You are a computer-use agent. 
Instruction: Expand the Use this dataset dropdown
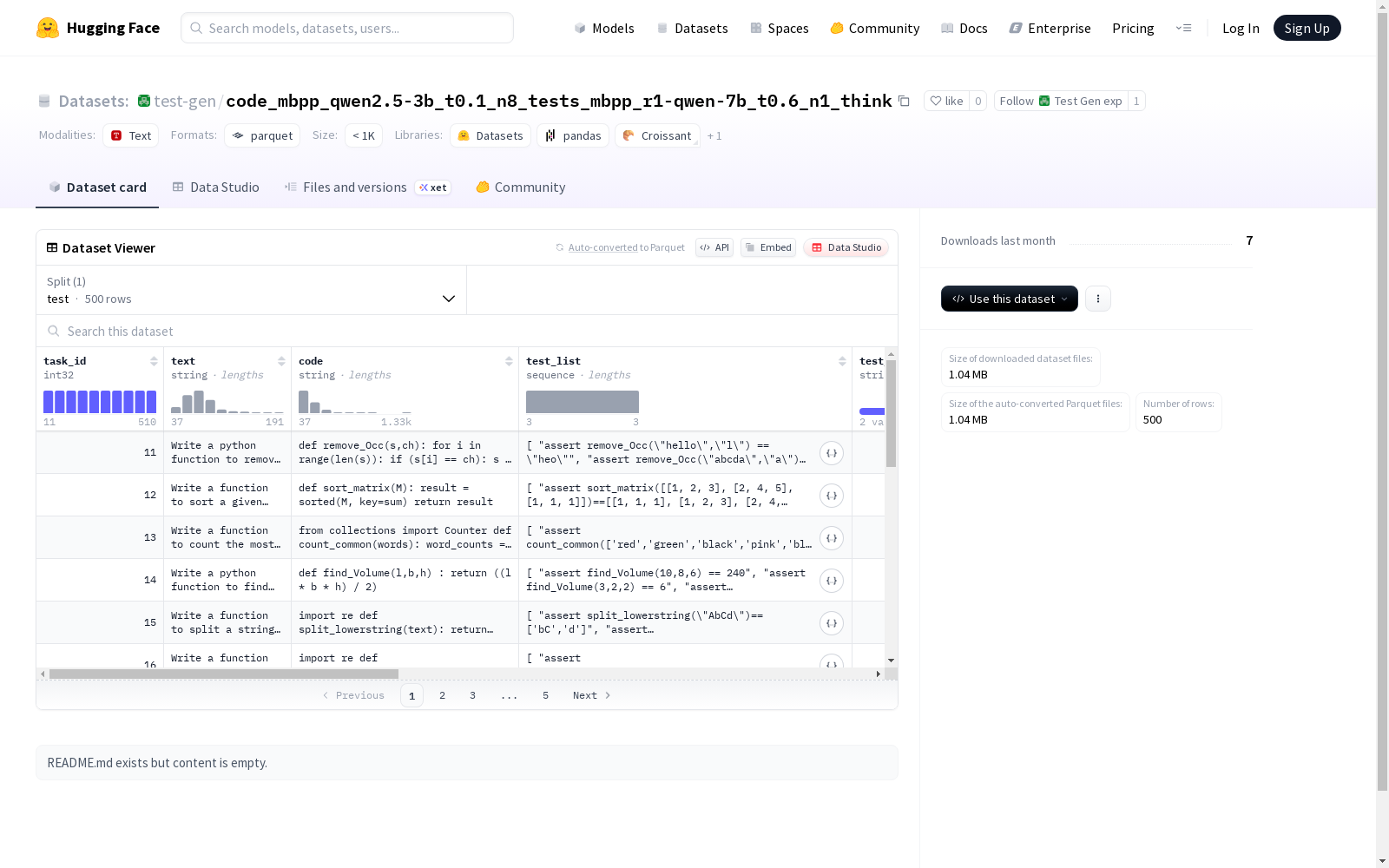[1010, 299]
